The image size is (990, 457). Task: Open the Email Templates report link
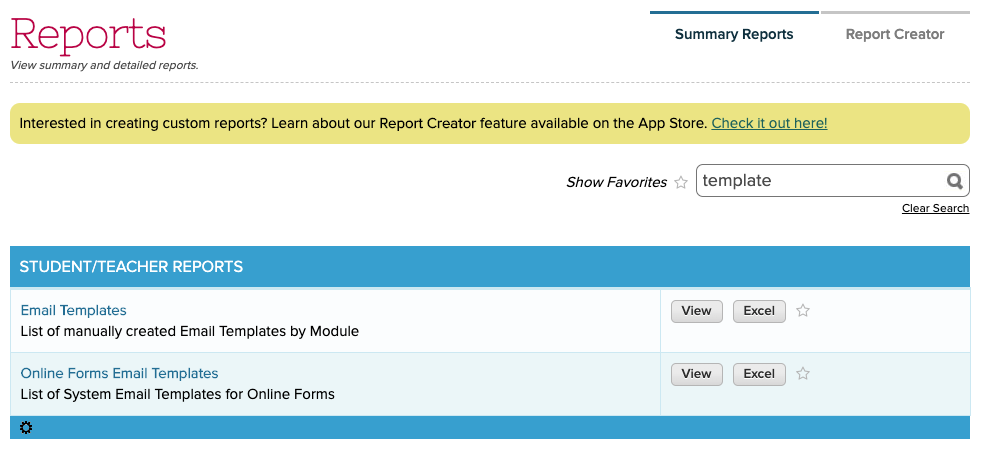point(74,310)
